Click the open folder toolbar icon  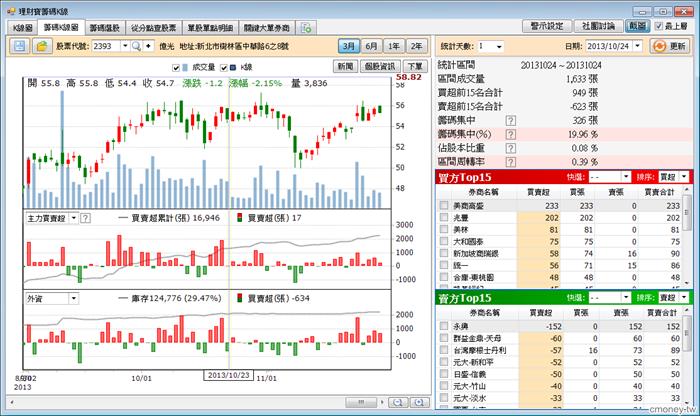[x=42, y=46]
